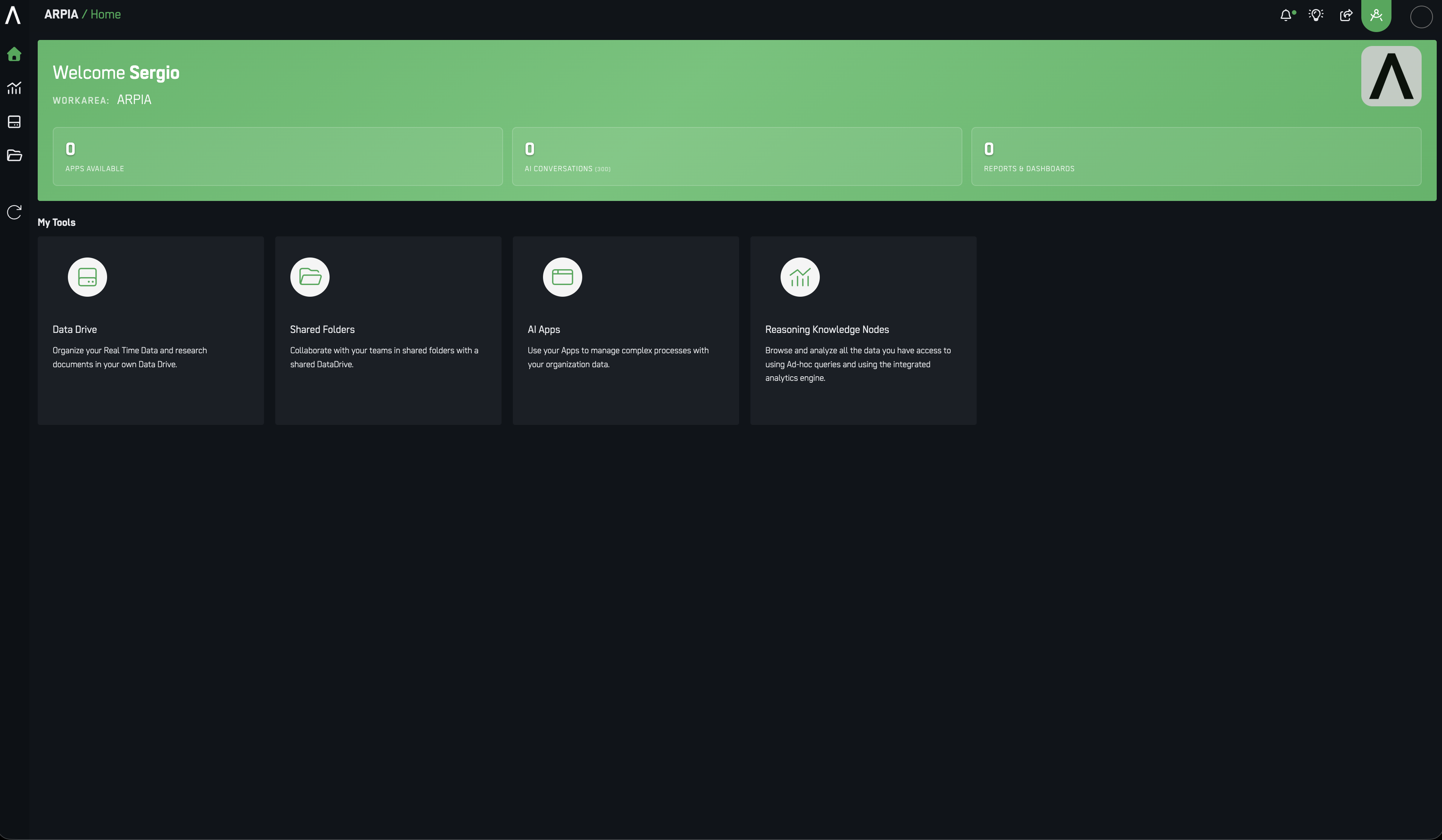The width and height of the screenshot is (1442, 840).
Task: Open the Reasoning Knowledge Nodes title
Action: tap(827, 330)
